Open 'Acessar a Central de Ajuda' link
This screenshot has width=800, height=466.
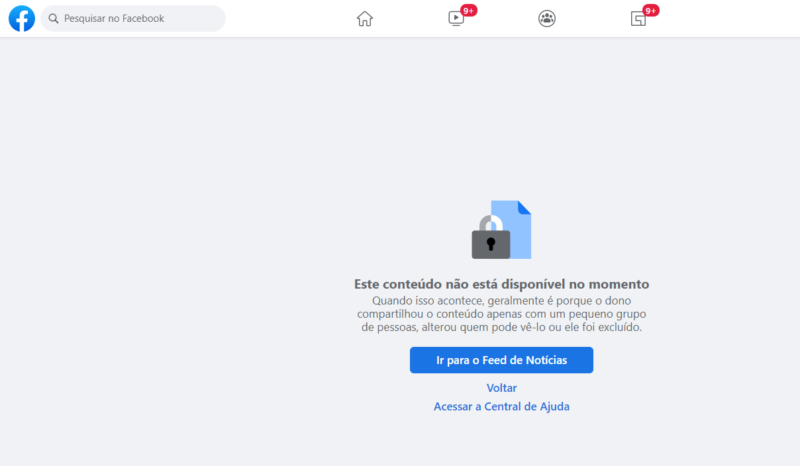click(x=501, y=407)
